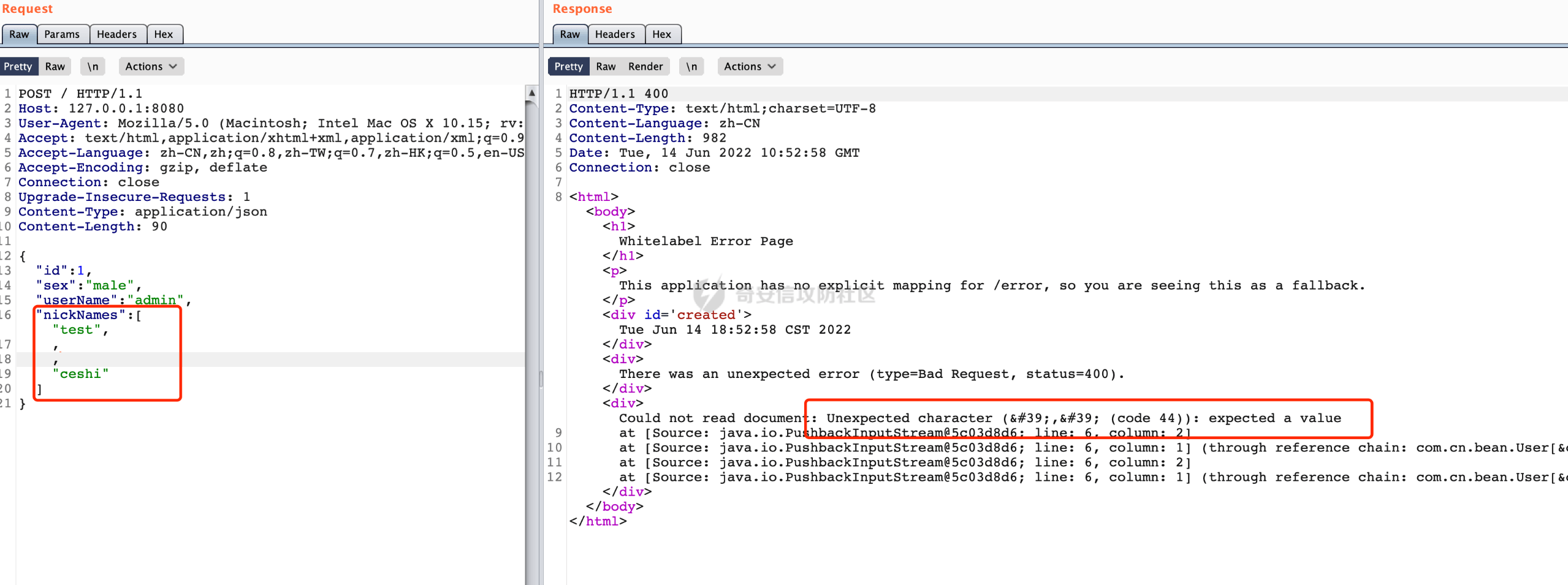Toggle response newline \n display button
This screenshot has height=585, width=1568.
(x=691, y=66)
